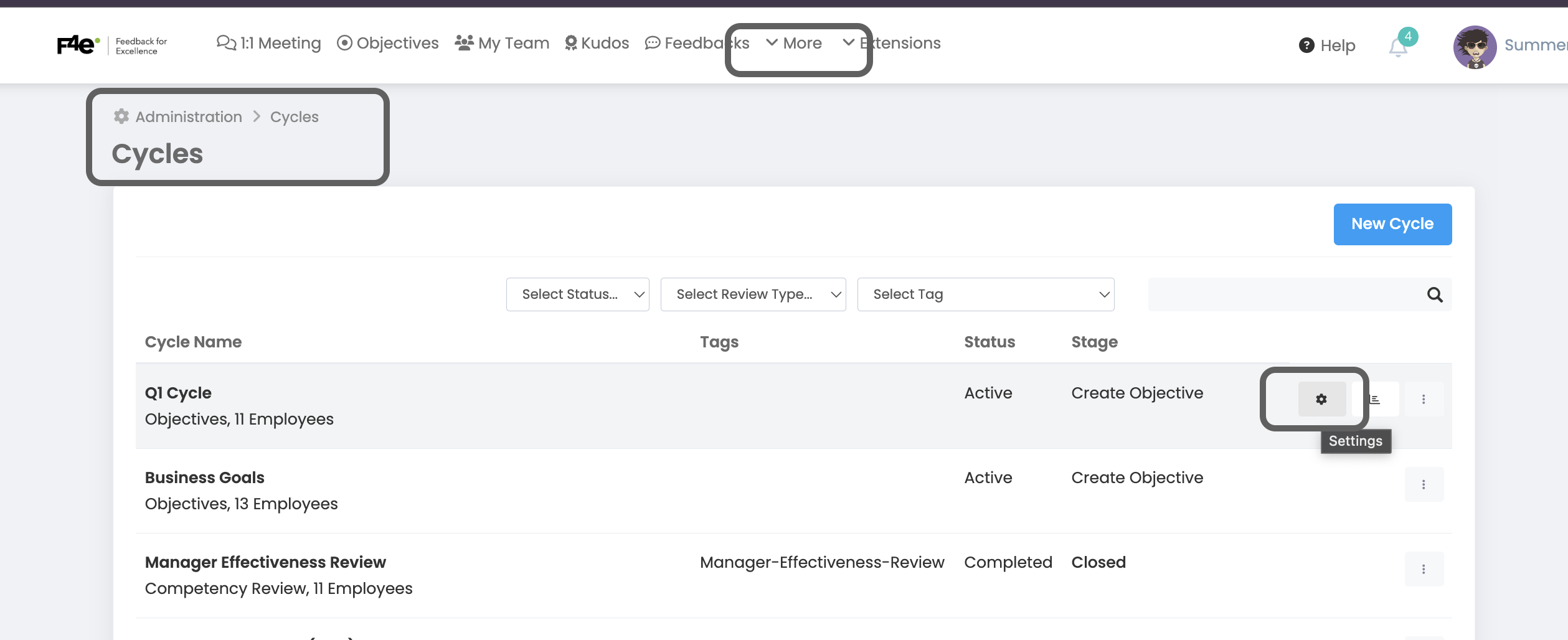Open Q1 Cycle report chart icon
This screenshot has height=640, width=1568.
pos(1375,399)
